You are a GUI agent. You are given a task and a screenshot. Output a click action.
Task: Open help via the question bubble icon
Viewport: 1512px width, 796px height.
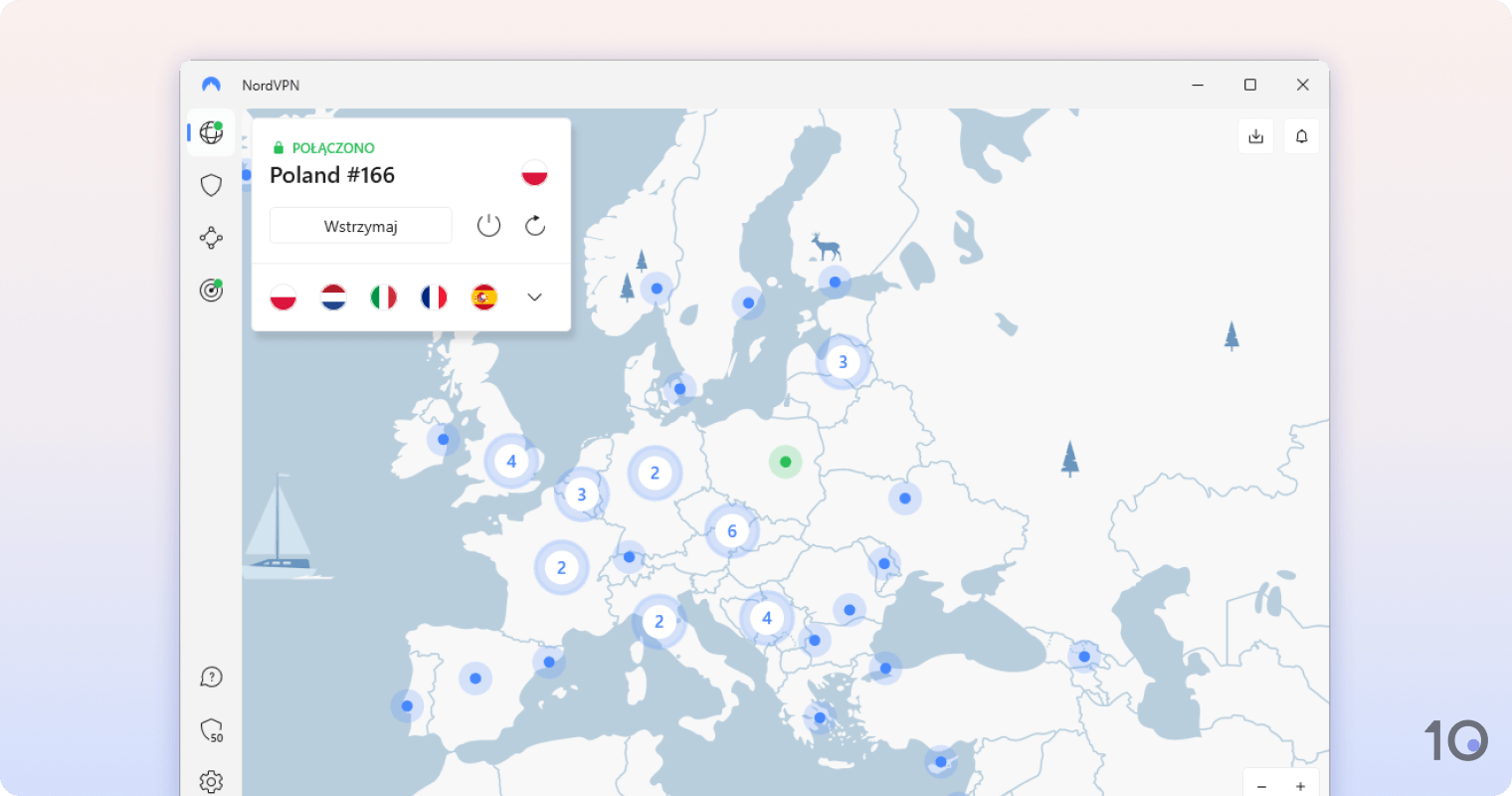tap(211, 677)
